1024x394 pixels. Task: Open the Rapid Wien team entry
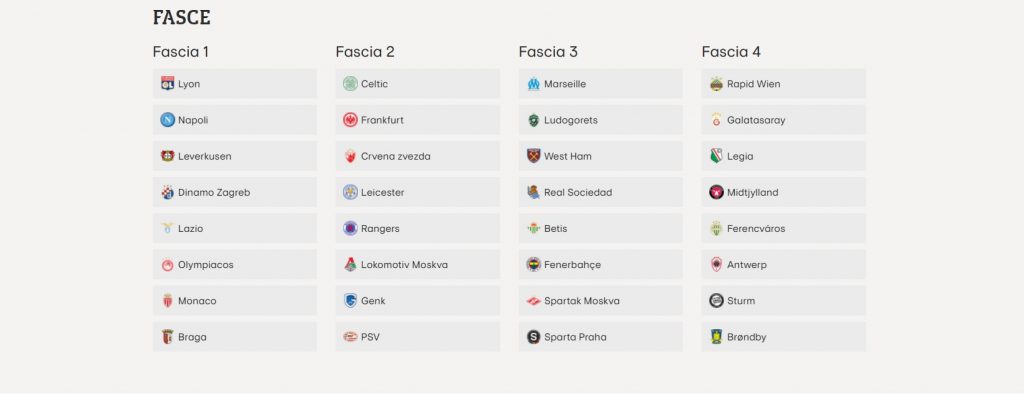(784, 84)
